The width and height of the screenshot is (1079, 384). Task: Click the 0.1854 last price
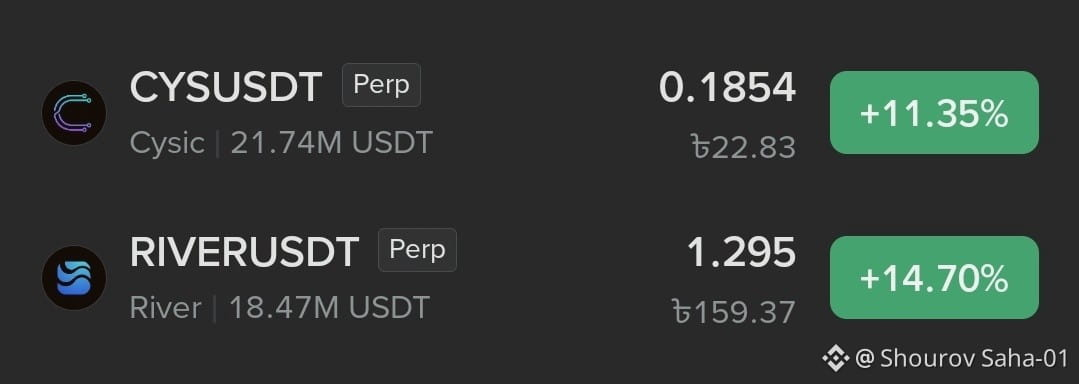click(x=727, y=88)
